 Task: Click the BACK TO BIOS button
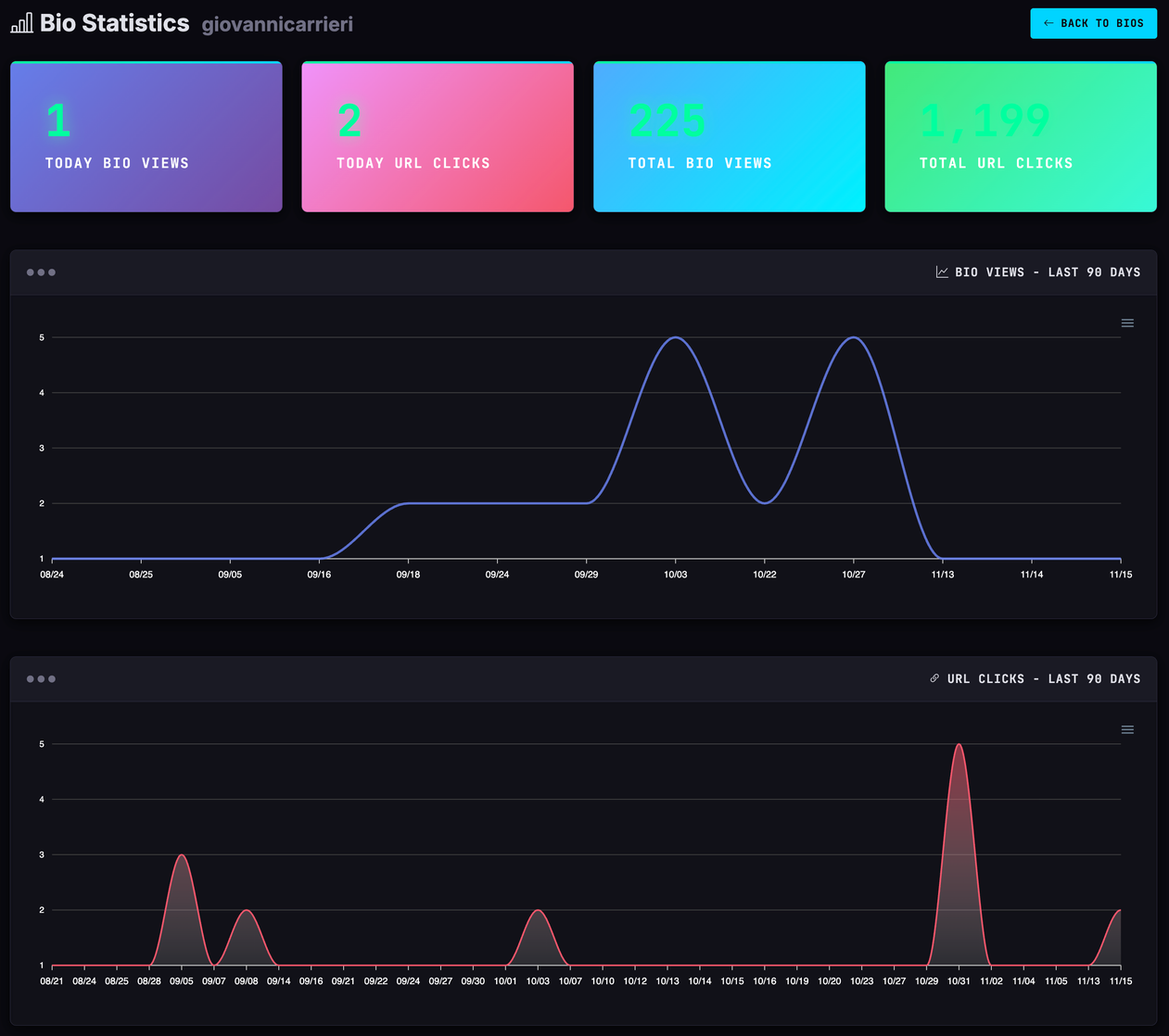[1093, 23]
